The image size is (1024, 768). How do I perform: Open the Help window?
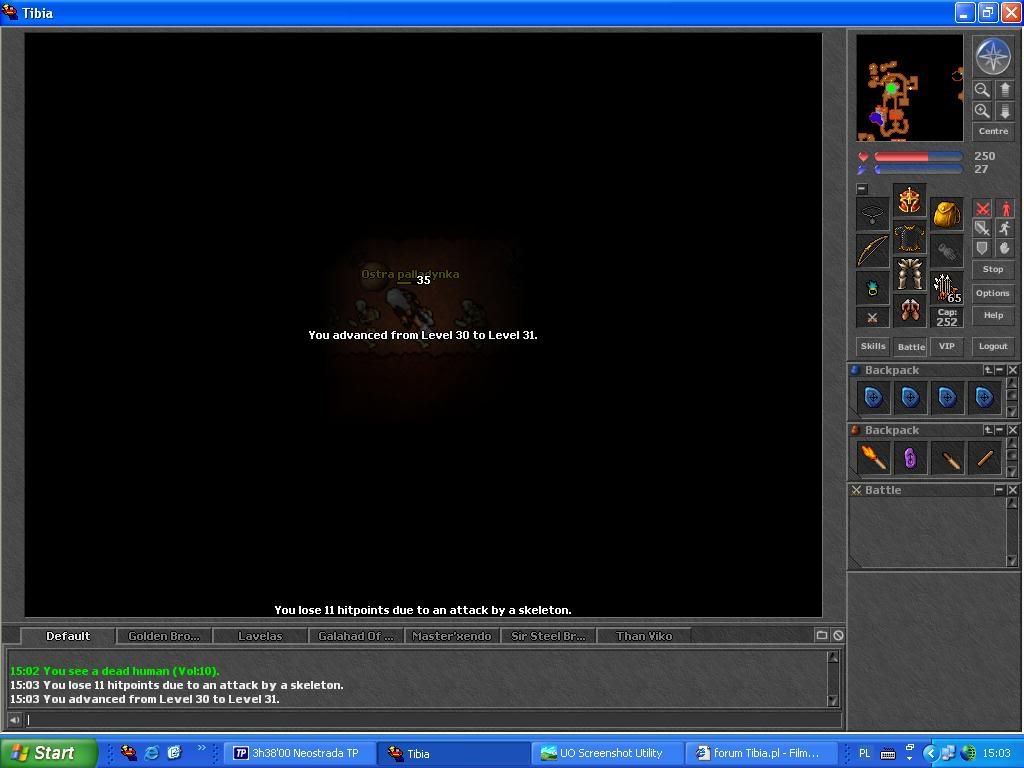click(x=993, y=315)
